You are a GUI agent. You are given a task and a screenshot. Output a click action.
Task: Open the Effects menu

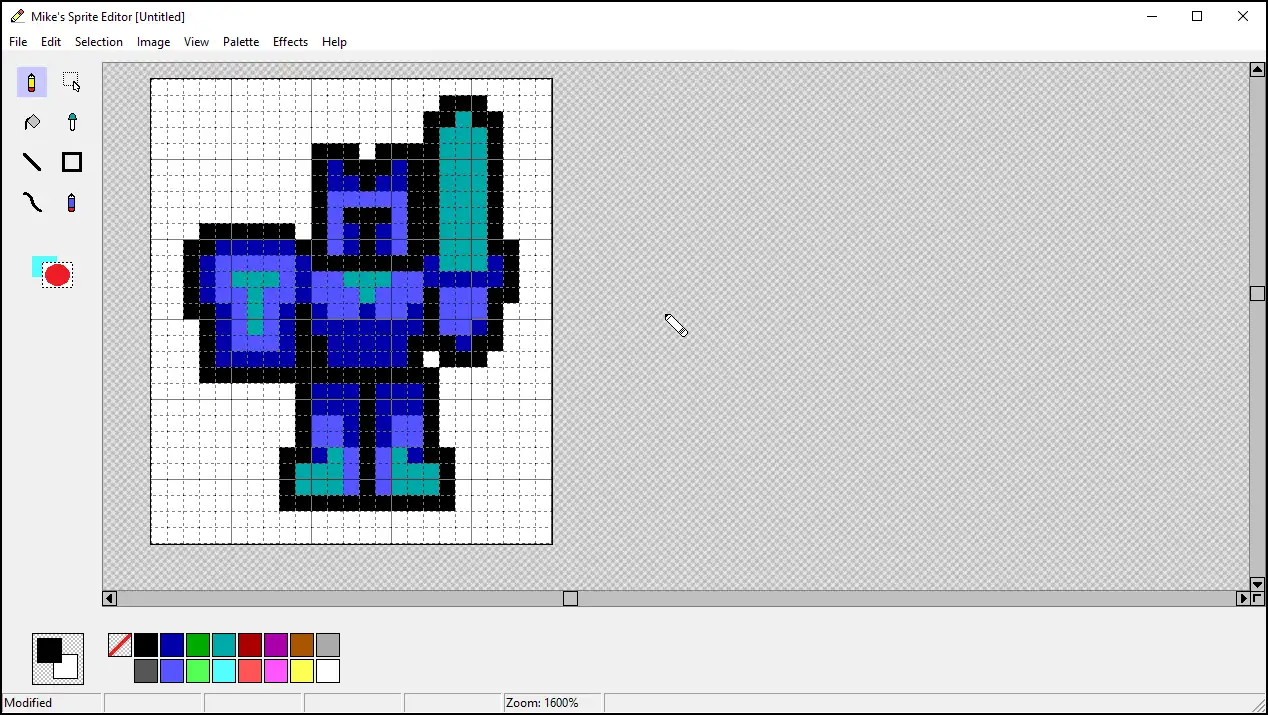(x=290, y=42)
